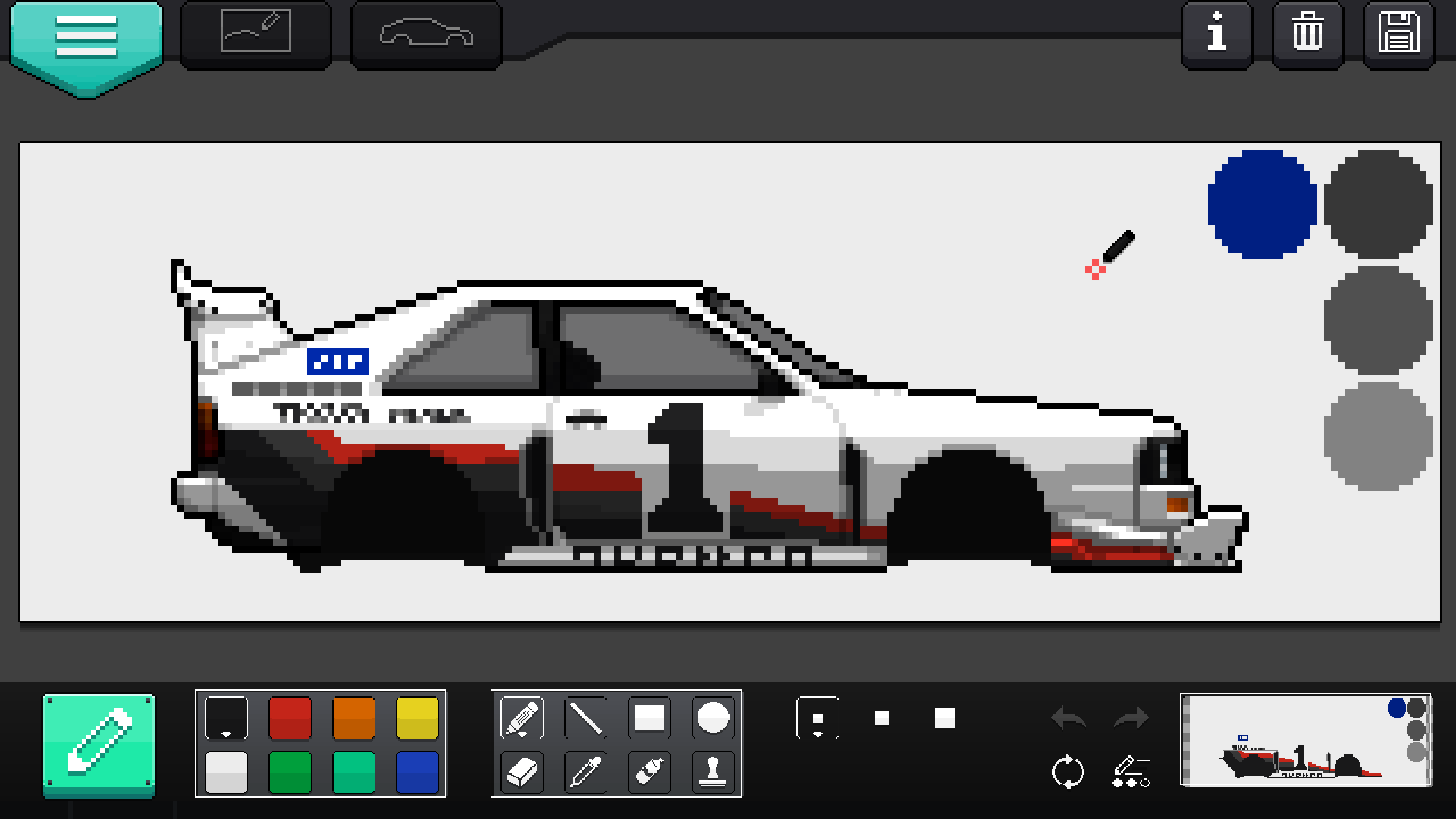
Task: Click the canvas preview thumbnail
Action: click(1306, 740)
